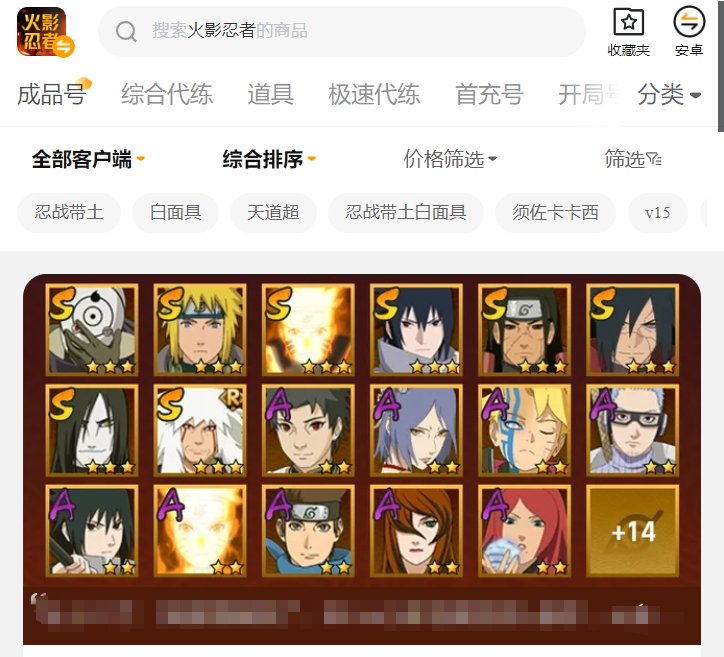
Task: Expand the 分类 category menu
Action: click(x=669, y=95)
